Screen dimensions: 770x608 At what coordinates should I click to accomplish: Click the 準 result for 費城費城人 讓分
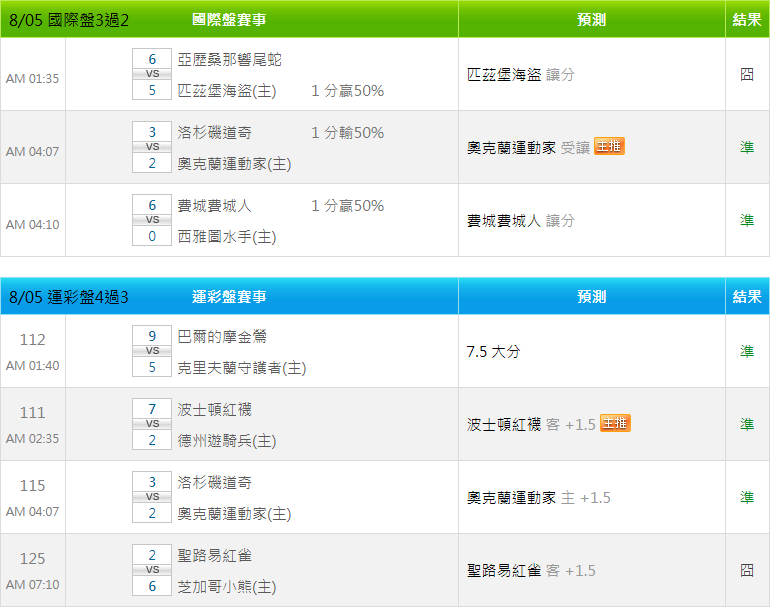pyautogui.click(x=747, y=220)
